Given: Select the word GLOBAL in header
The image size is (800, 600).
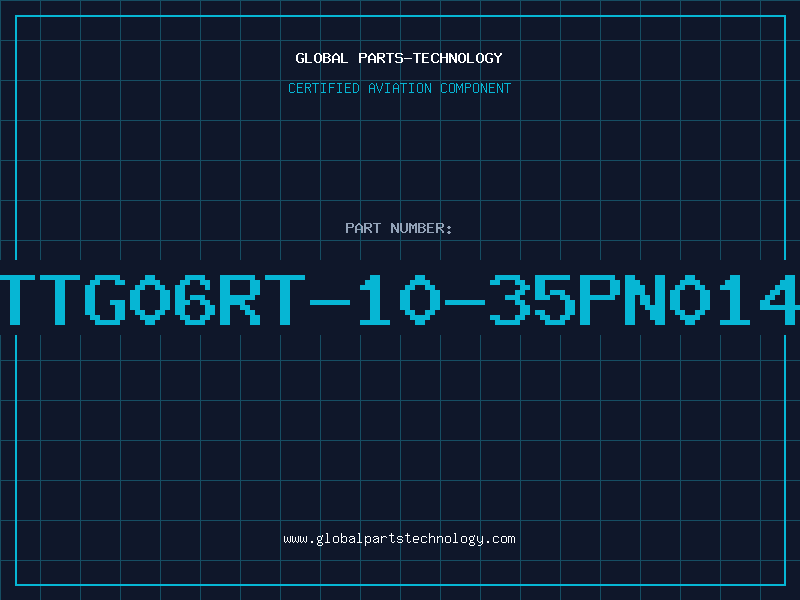Looking at the screenshot, I should 321,58.
